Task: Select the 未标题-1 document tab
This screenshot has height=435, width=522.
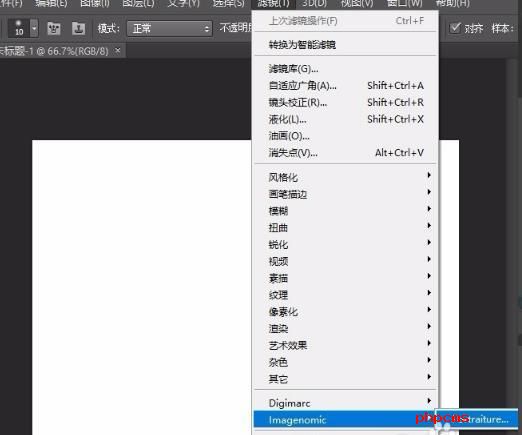Action: point(54,51)
